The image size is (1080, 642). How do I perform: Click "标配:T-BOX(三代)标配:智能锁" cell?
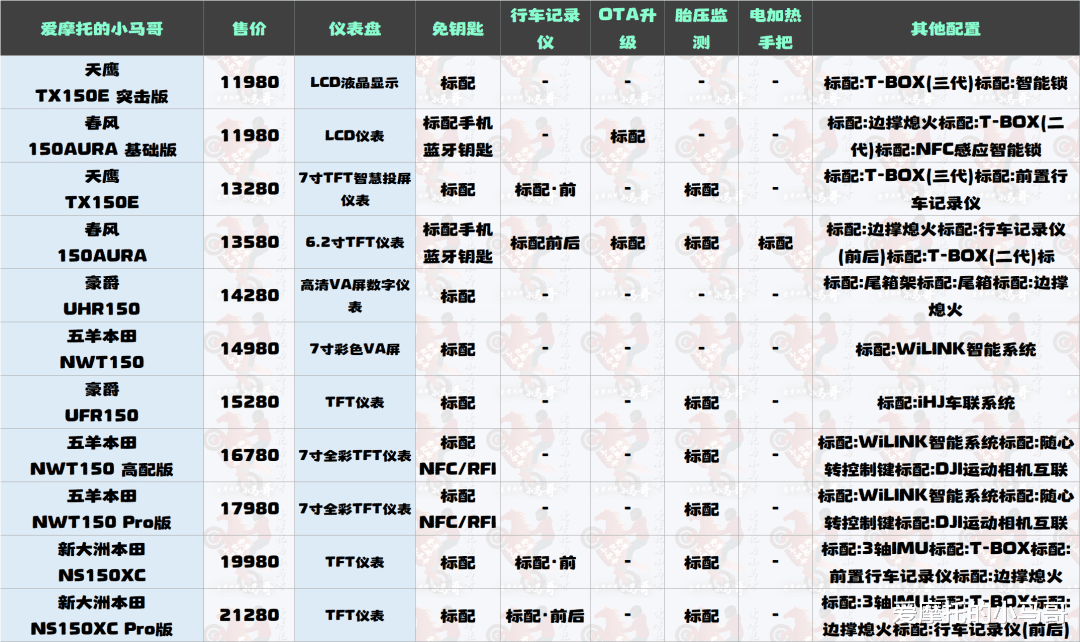(x=946, y=83)
